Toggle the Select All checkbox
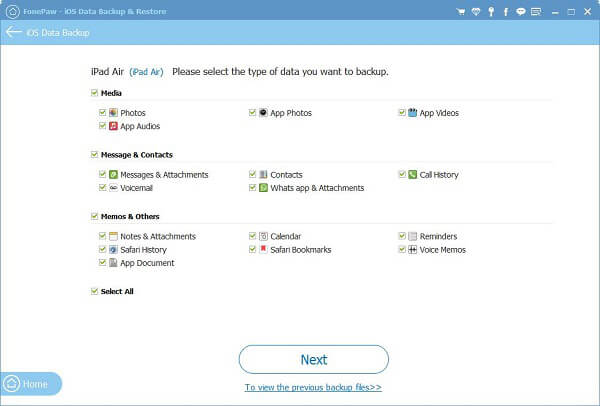This screenshot has width=600, height=406. [95, 291]
